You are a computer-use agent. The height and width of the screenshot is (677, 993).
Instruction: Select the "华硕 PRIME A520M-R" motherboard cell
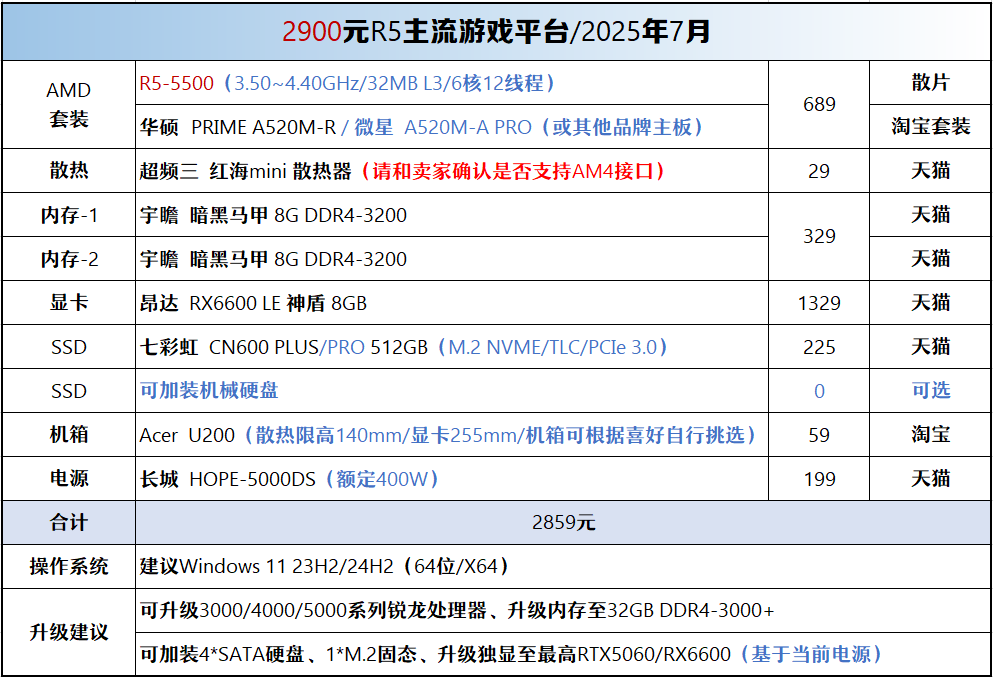pos(452,127)
